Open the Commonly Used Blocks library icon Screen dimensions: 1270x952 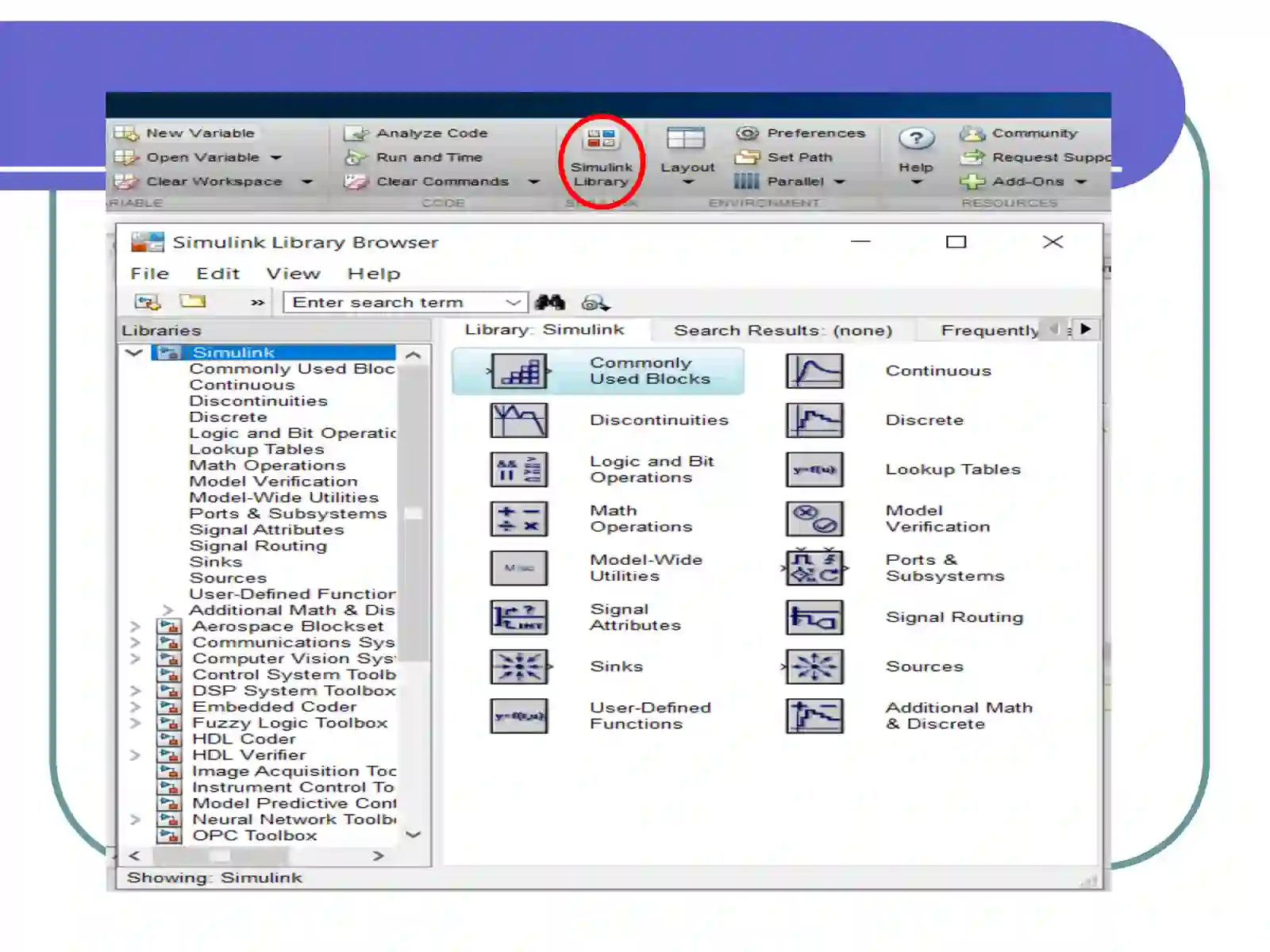coord(519,371)
